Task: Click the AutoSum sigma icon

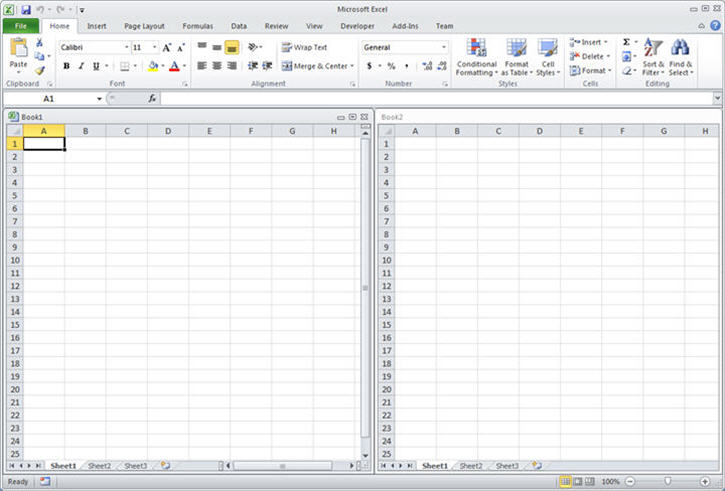Action: point(626,42)
